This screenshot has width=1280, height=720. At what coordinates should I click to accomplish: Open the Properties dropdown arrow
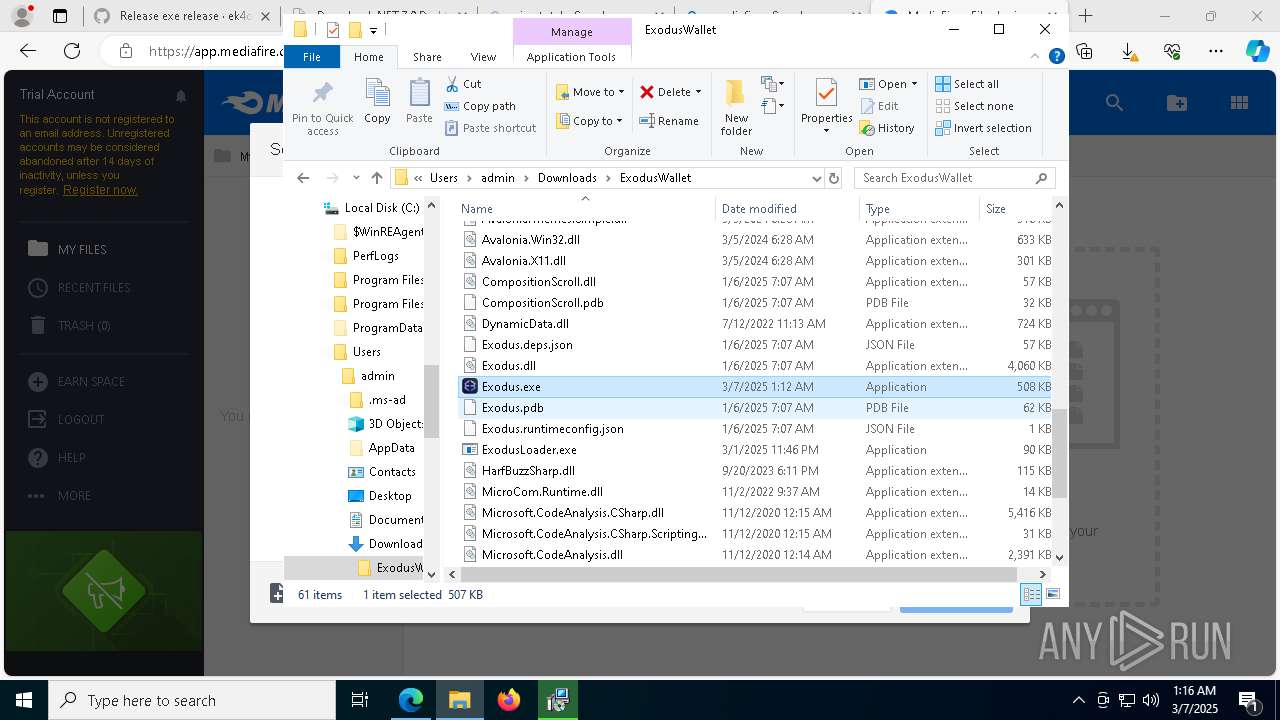click(826, 130)
